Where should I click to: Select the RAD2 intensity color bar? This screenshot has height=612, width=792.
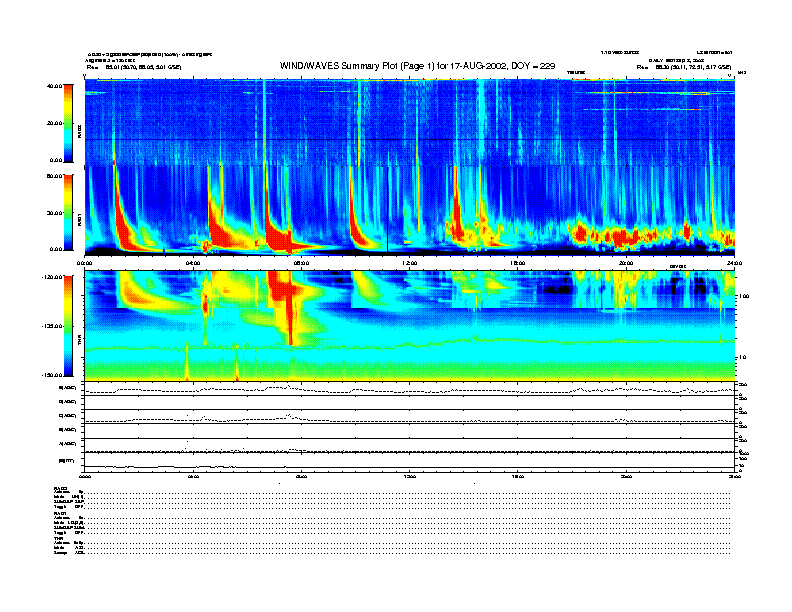click(x=68, y=123)
